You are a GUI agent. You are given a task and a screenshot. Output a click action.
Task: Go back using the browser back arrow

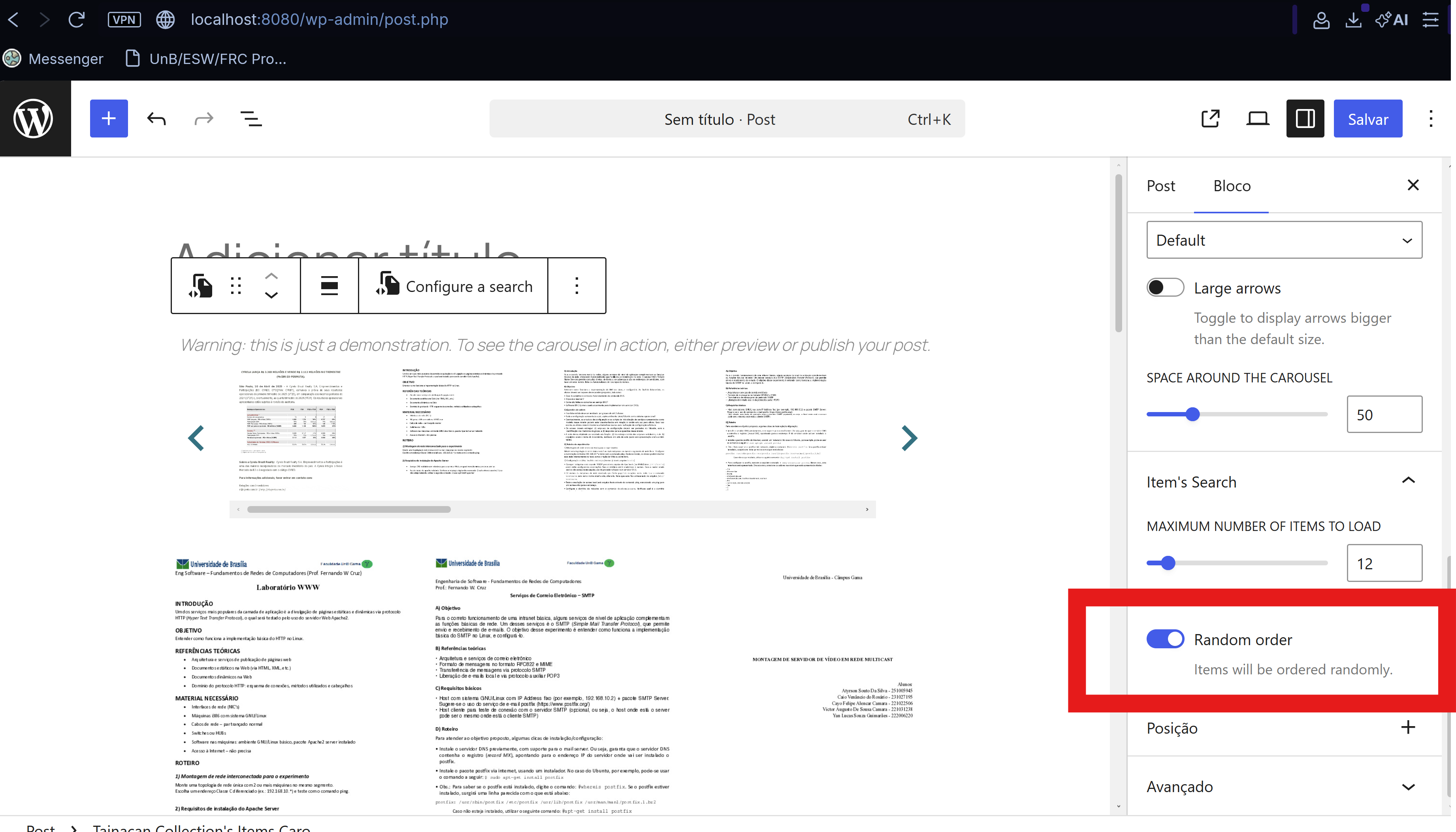[14, 19]
